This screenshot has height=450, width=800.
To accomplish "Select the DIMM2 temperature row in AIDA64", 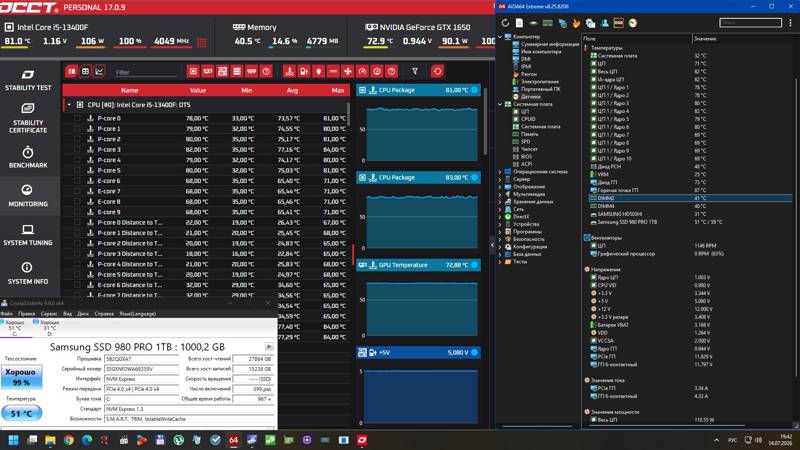I will [690, 198].
